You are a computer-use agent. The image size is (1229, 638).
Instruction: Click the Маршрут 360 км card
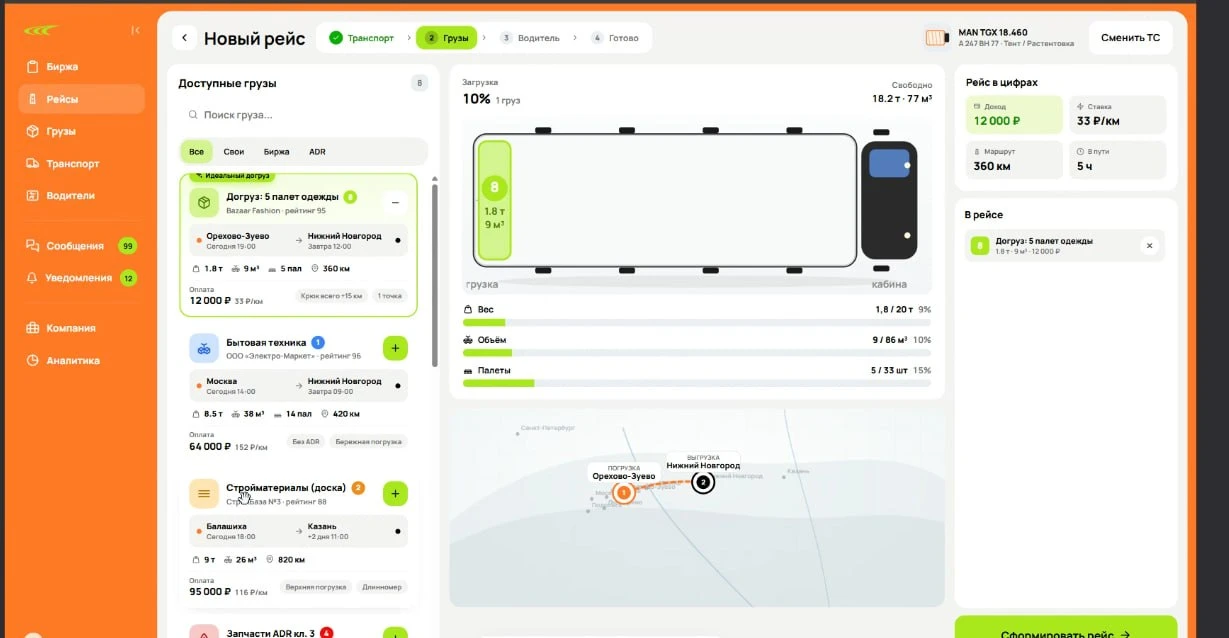click(1013, 160)
